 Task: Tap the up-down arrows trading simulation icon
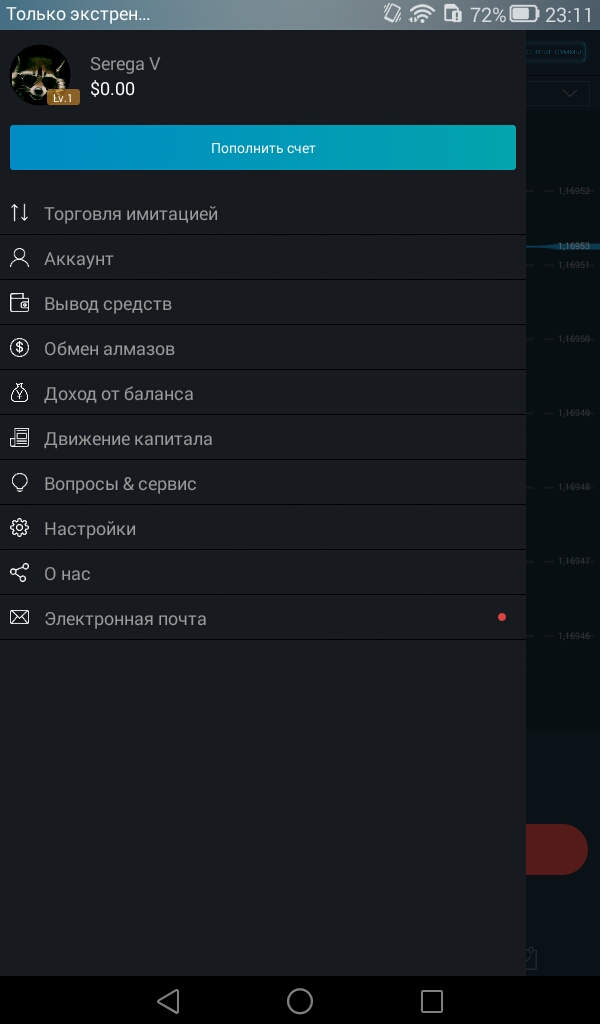pos(20,213)
